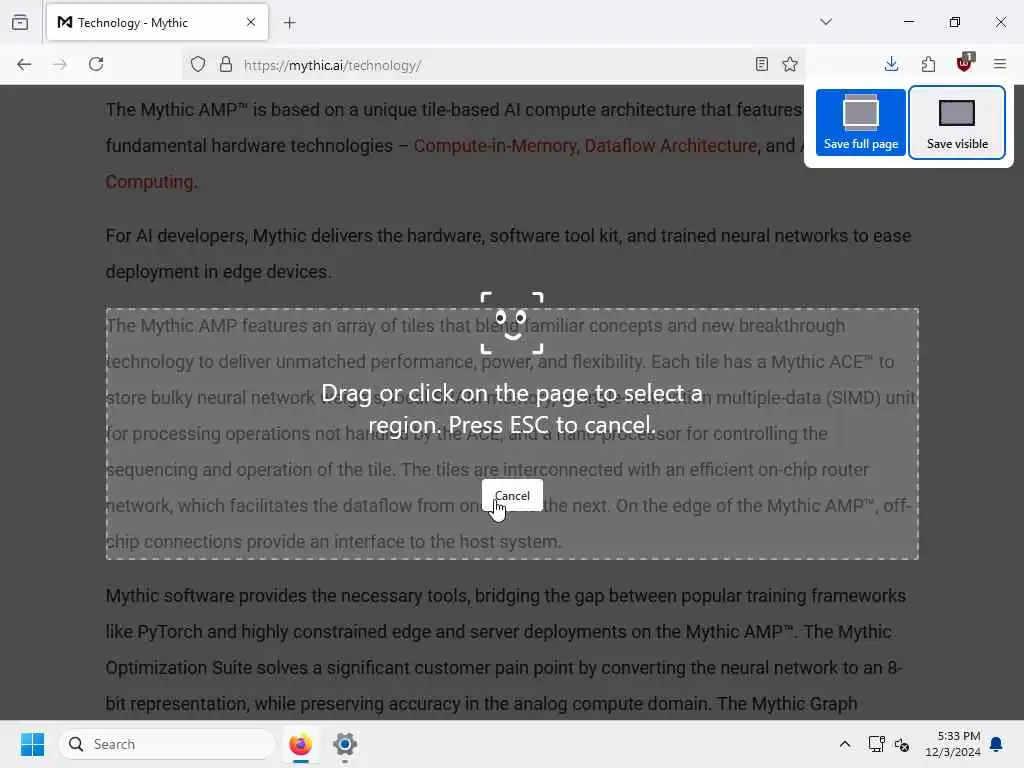Open a new tab
Viewport: 1024px width, 768px height.
pyautogui.click(x=290, y=23)
